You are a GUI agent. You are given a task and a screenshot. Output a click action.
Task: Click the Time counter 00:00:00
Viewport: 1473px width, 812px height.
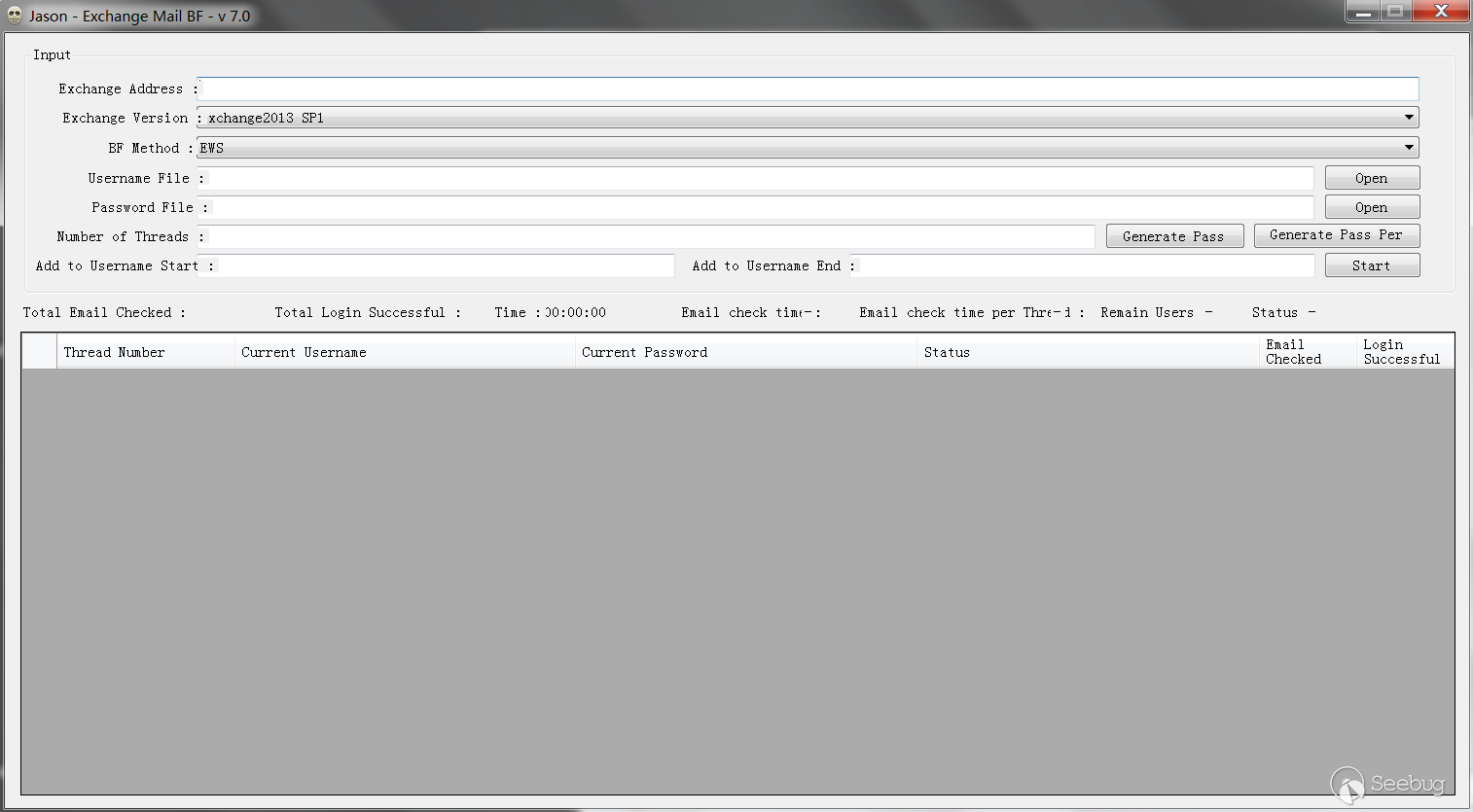coord(575,312)
